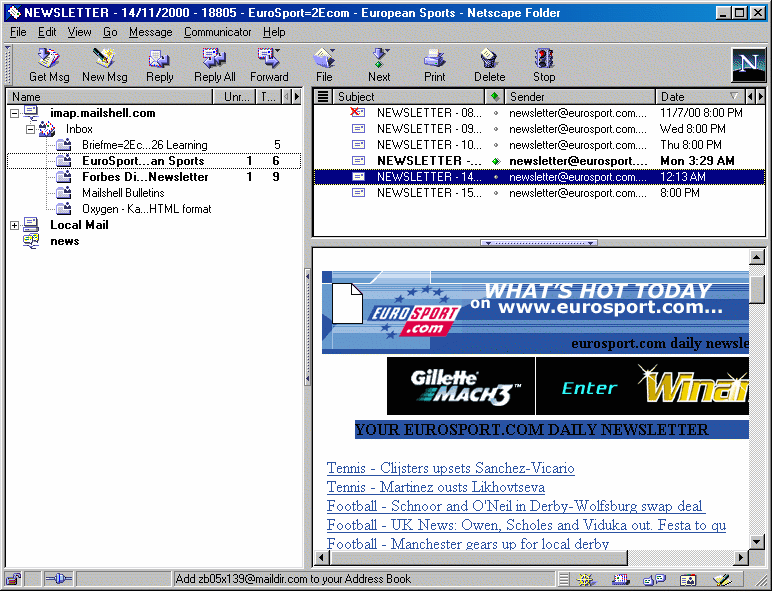Expand the Local Mail tree node
Screen dimensions: 772x592
15,225
